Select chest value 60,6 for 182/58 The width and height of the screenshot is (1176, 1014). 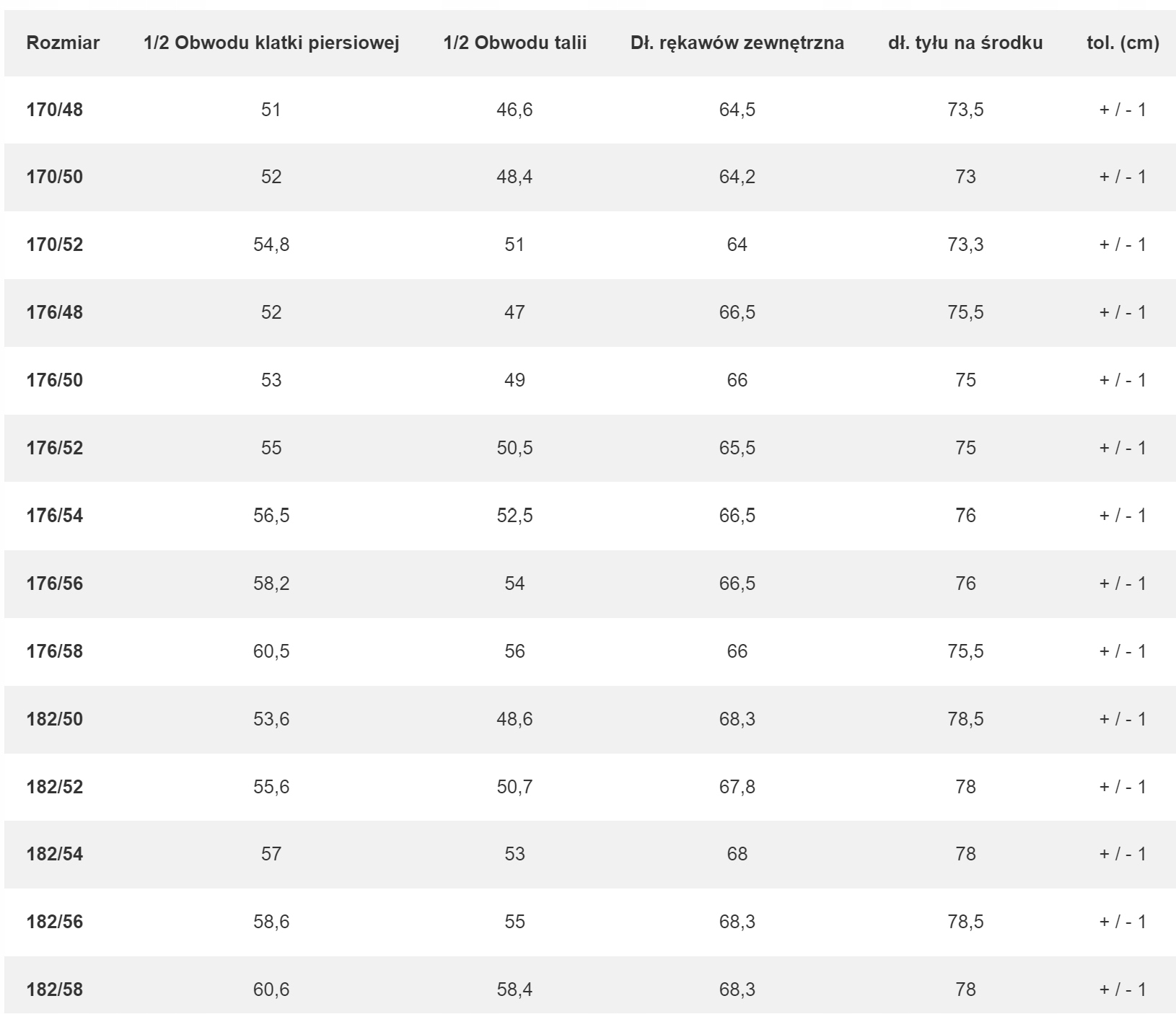click(x=271, y=989)
